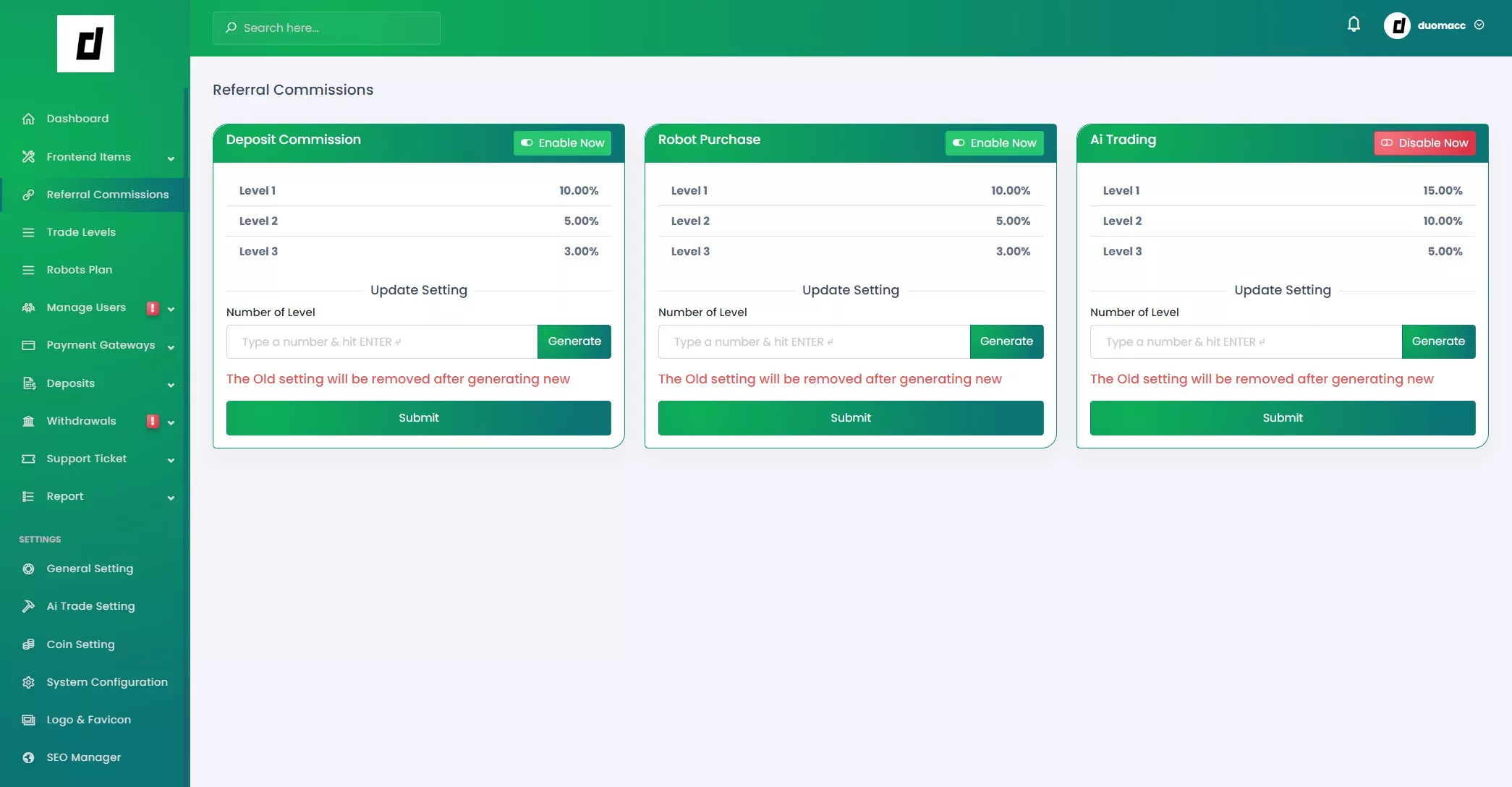
Task: Open Trade Levels menu item
Action: pos(81,232)
